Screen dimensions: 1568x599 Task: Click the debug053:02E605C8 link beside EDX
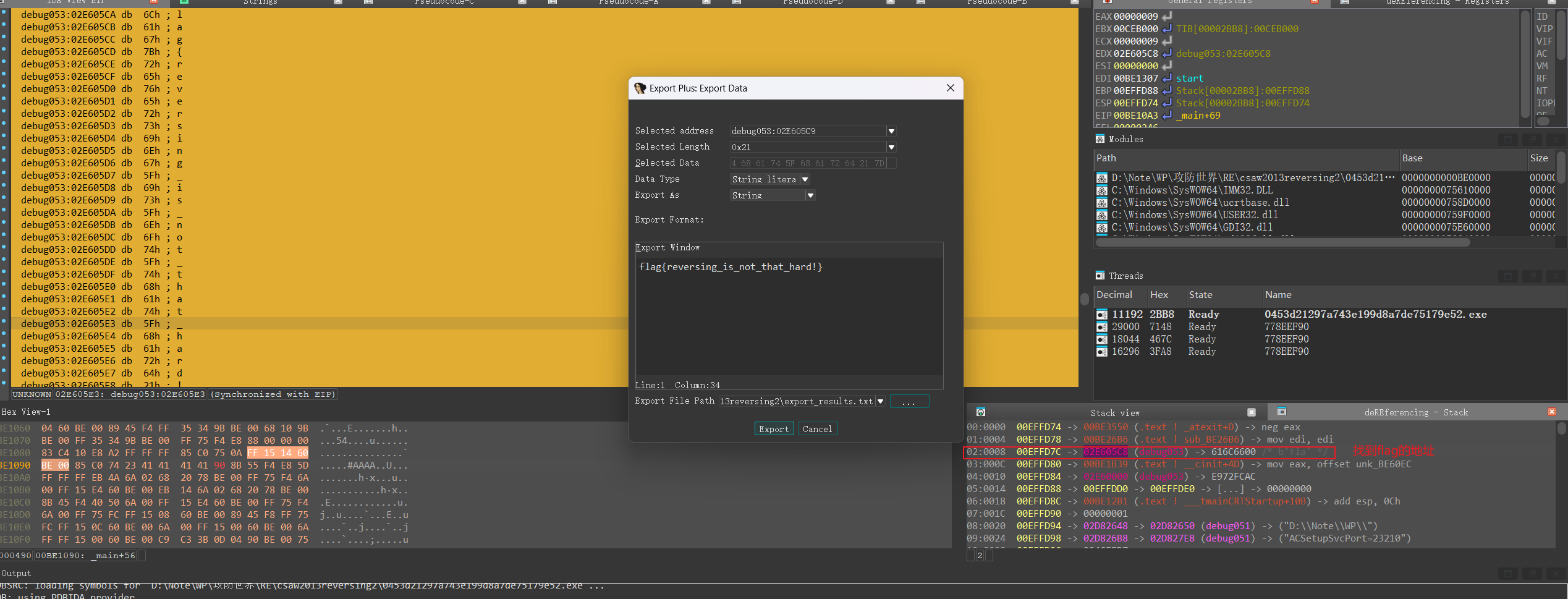1223,54
